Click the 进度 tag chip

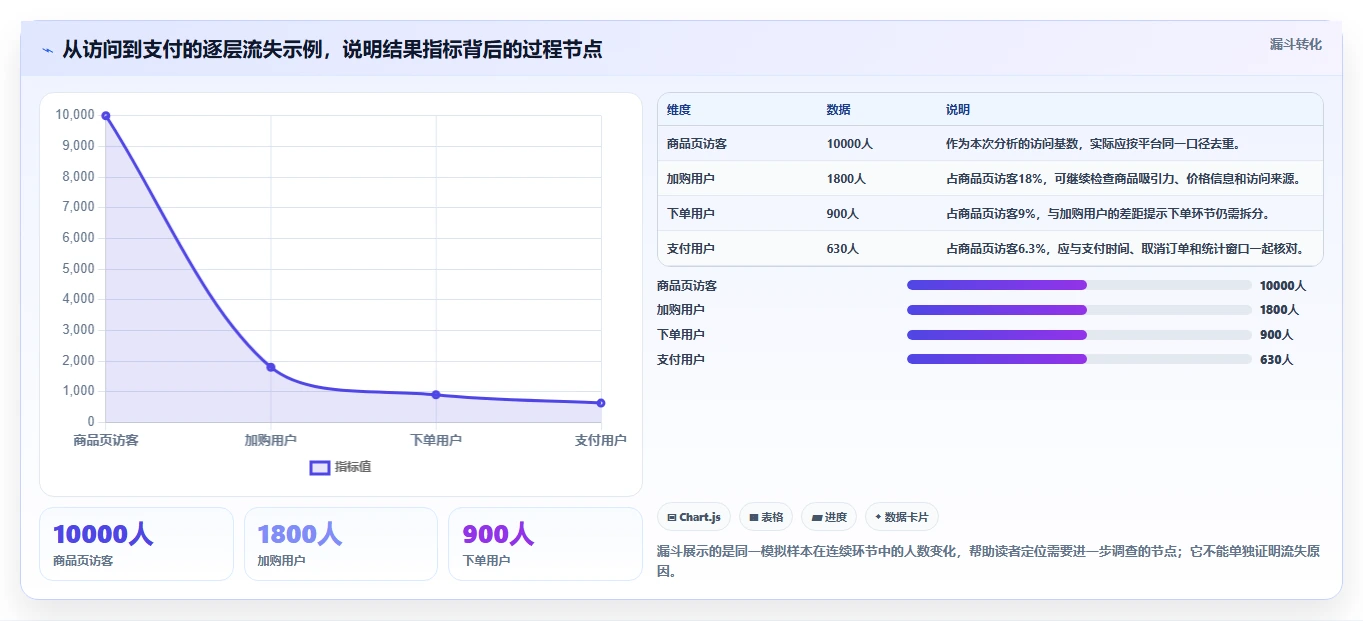pyautogui.click(x=829, y=517)
